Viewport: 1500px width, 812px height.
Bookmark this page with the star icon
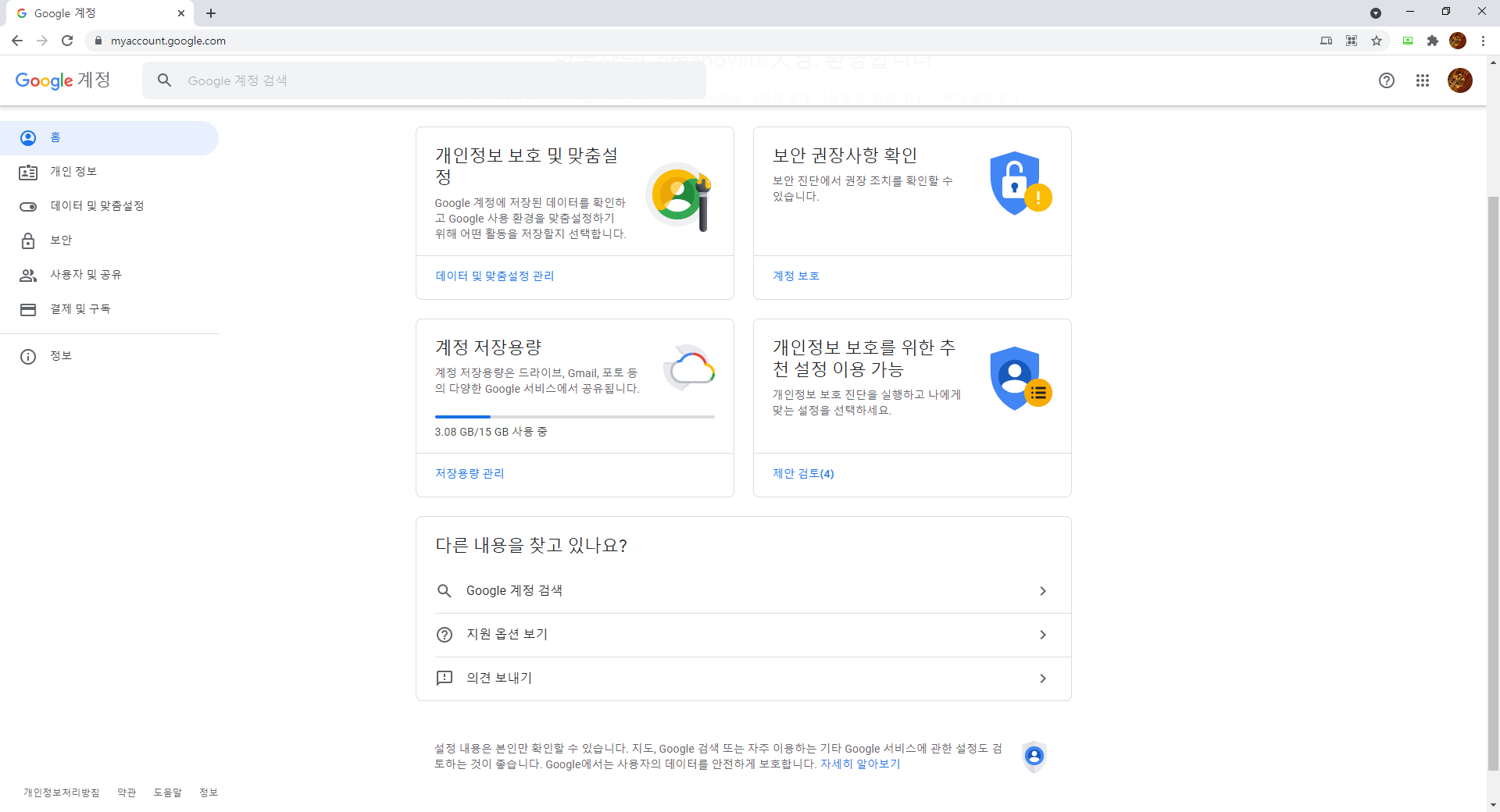click(1377, 41)
